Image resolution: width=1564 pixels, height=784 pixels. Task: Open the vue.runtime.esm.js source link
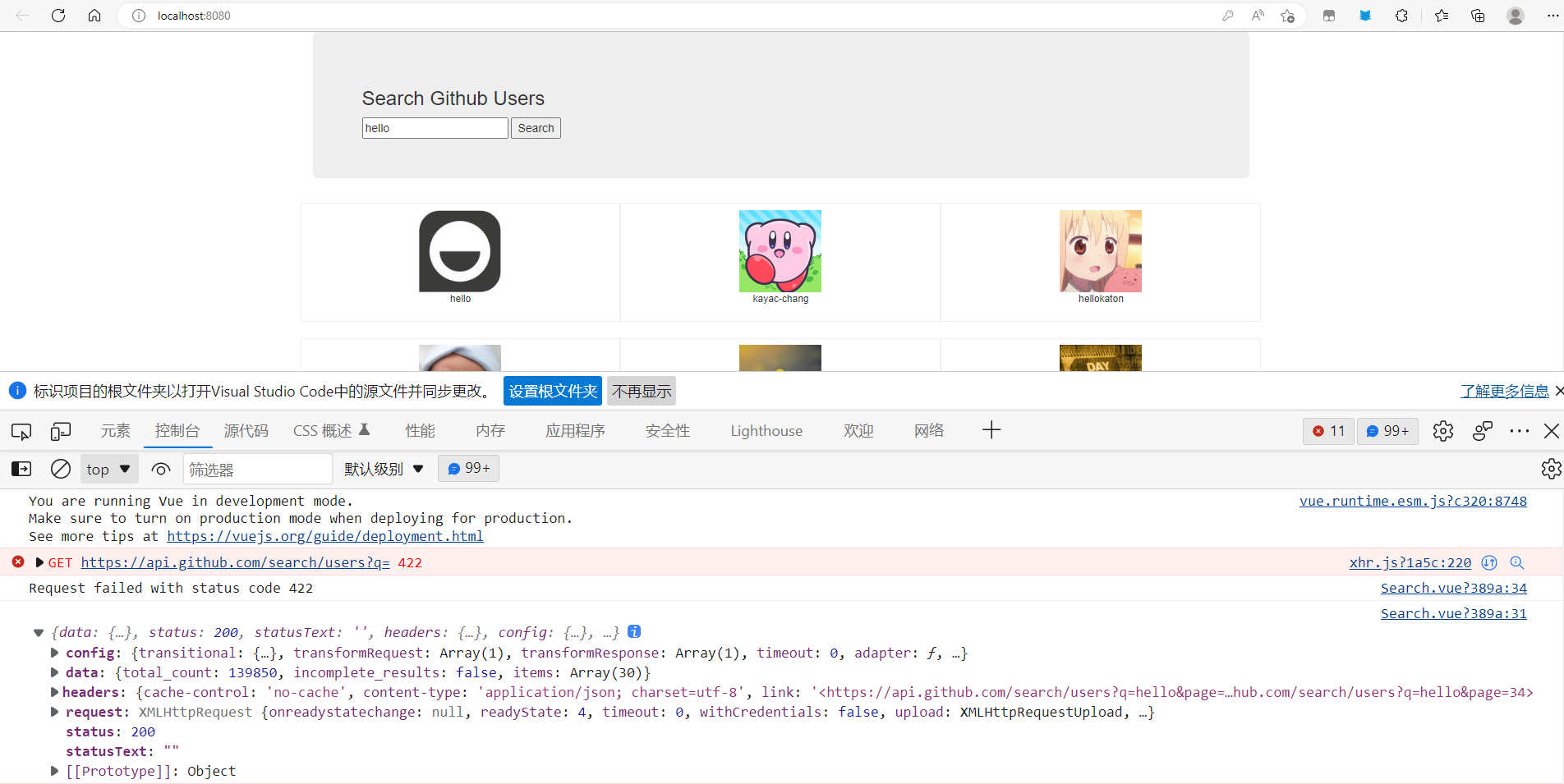click(1413, 501)
